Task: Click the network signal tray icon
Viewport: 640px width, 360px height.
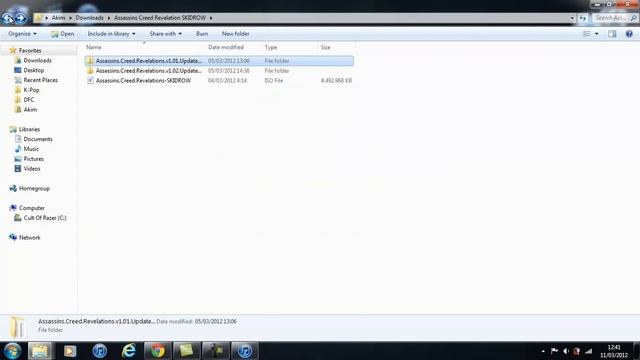Action: pyautogui.click(x=588, y=351)
